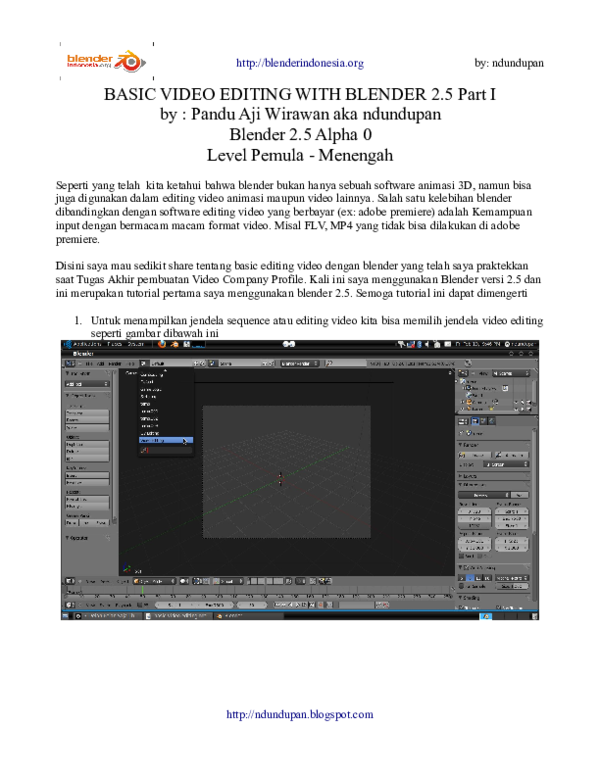Collapse the Render panel triangle
The image size is (600, 776).
460,445
